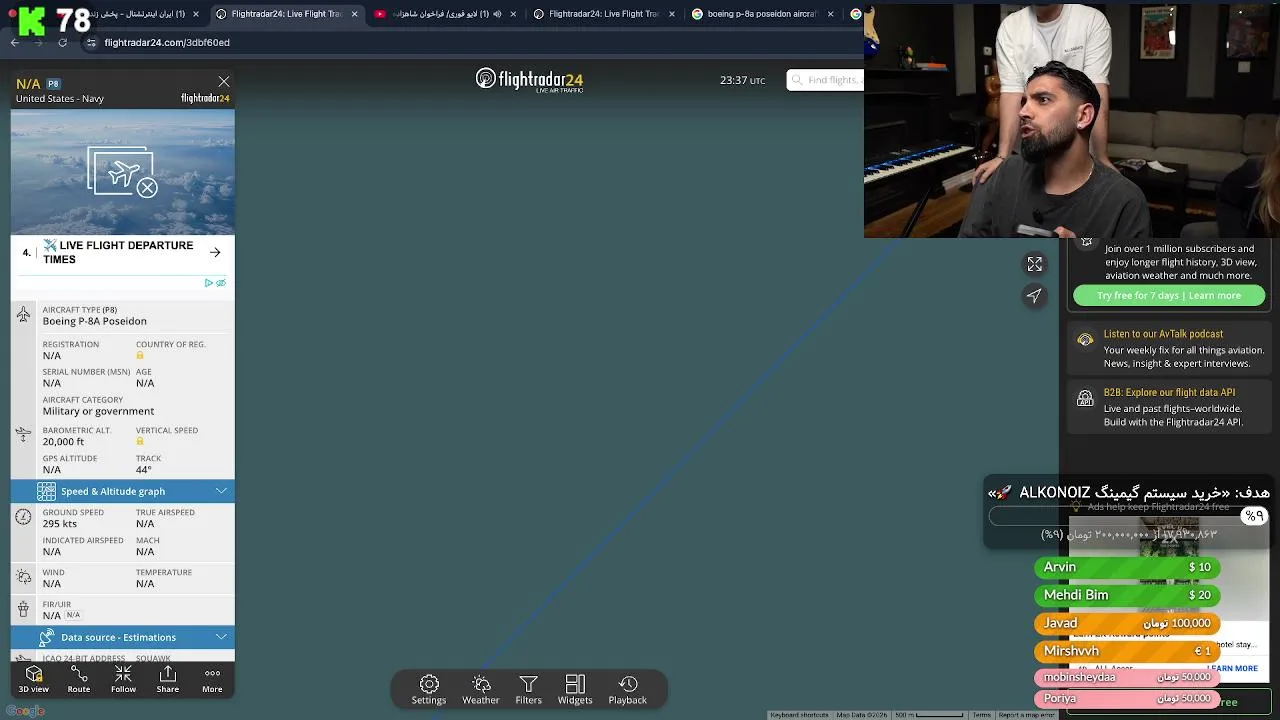The width and height of the screenshot is (1280, 720).
Task: Click the site info icon in address bar
Action: coord(91,43)
